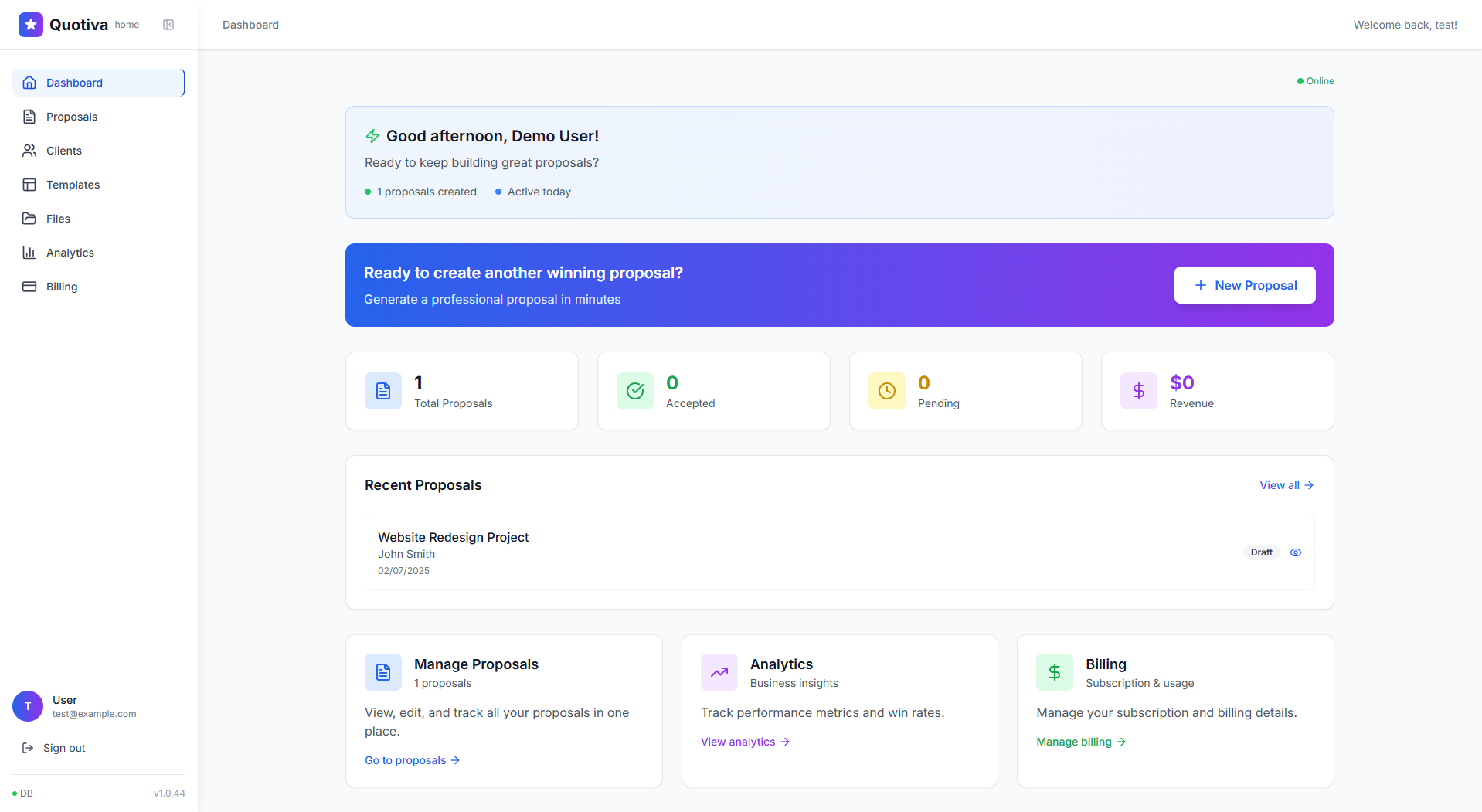1482x812 pixels.
Task: Sign out of the account
Action: [63, 747]
